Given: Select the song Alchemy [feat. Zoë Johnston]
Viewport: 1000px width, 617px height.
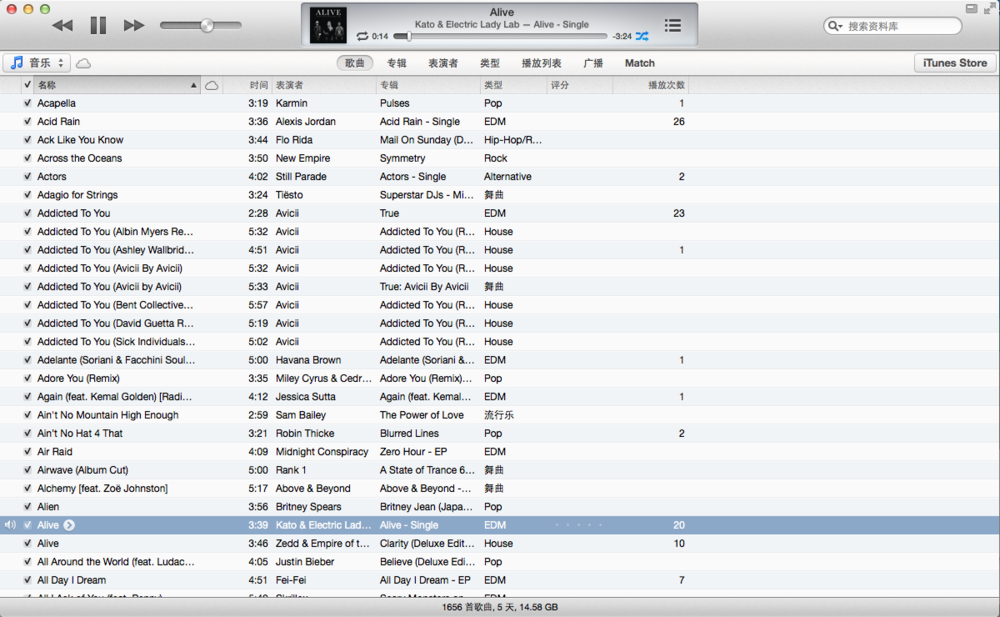Looking at the screenshot, I should tap(102, 488).
